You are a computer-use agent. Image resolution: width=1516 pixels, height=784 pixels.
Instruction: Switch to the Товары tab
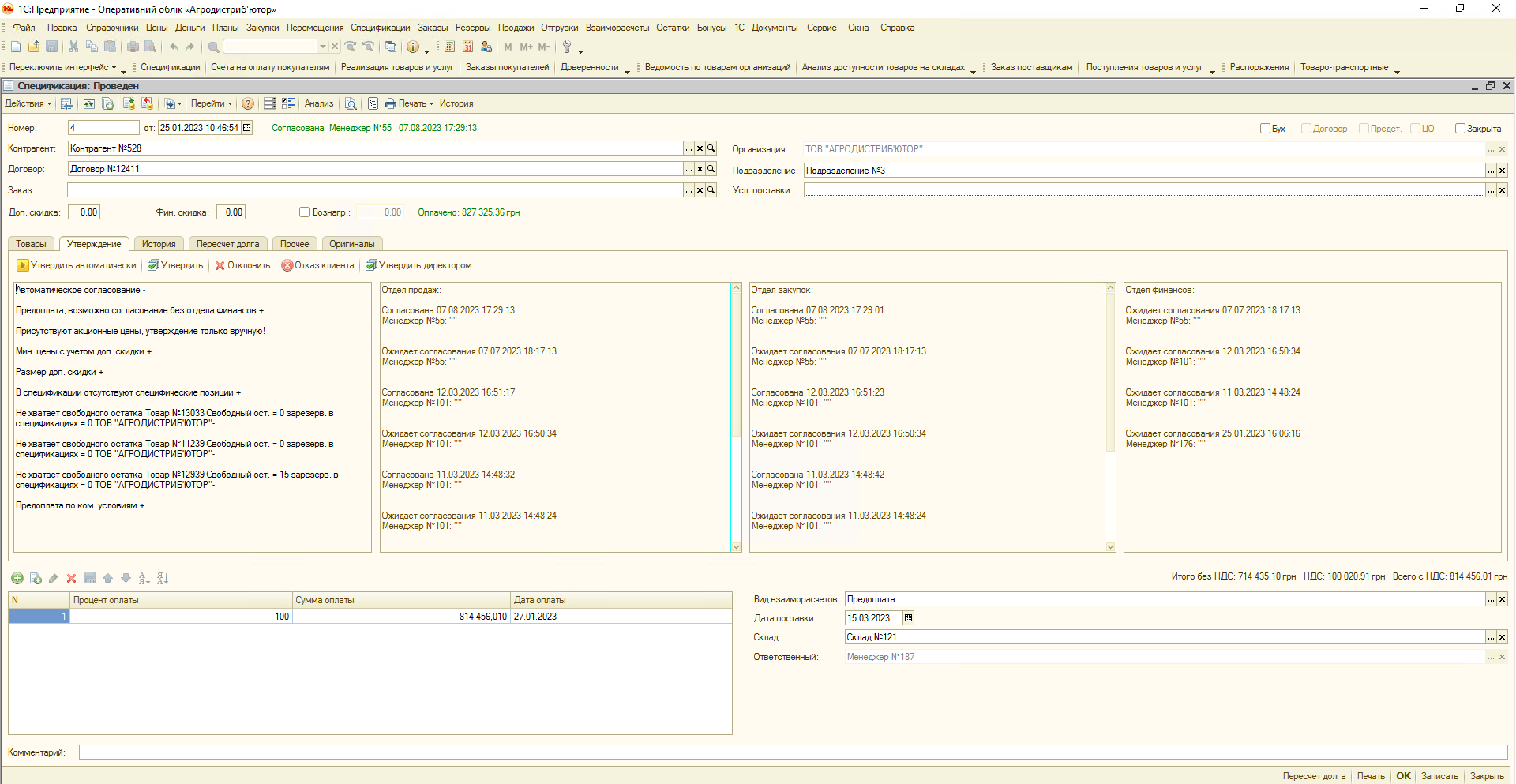tap(31, 244)
